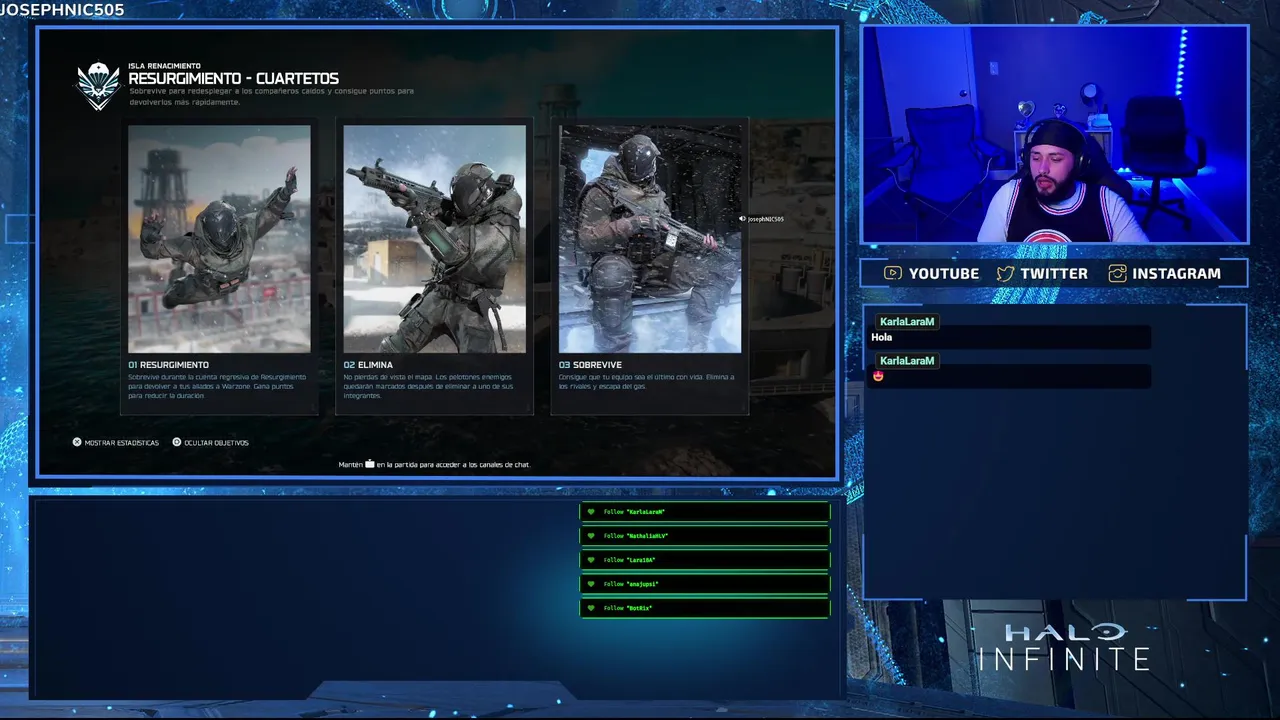Viewport: 1280px width, 720px height.
Task: Click the speaker icon next to JosephNIC505
Action: [742, 219]
